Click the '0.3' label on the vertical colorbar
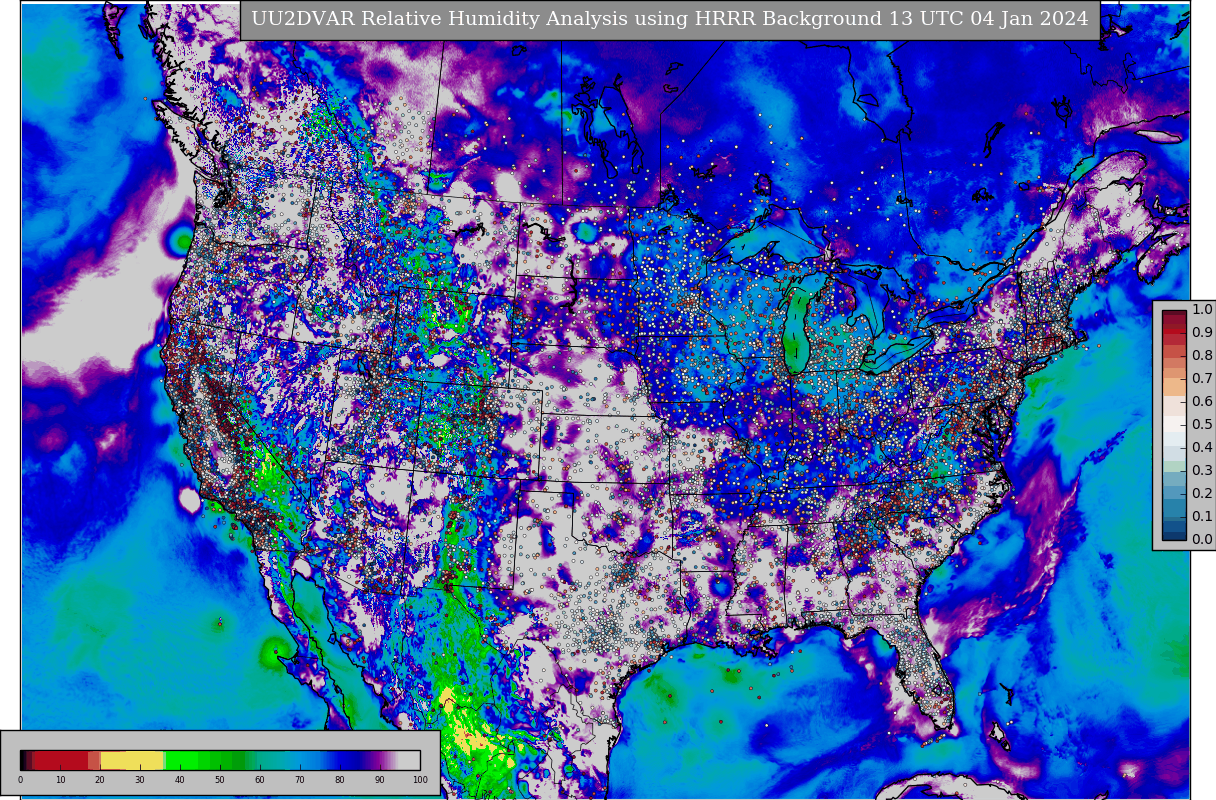The width and height of the screenshot is (1216, 800). pyautogui.click(x=1202, y=470)
